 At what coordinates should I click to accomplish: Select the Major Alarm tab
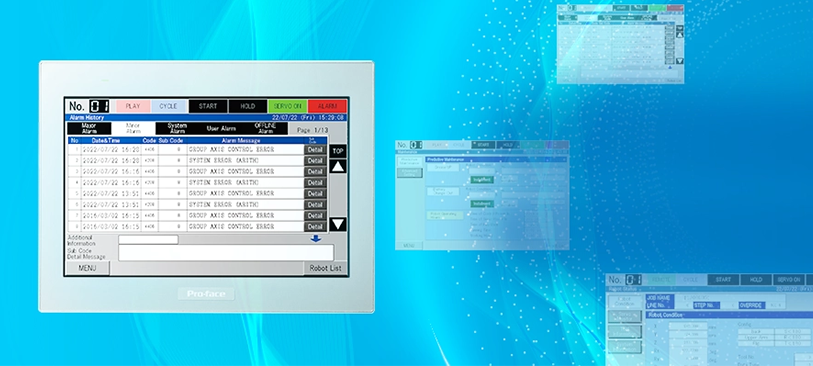tap(89, 129)
